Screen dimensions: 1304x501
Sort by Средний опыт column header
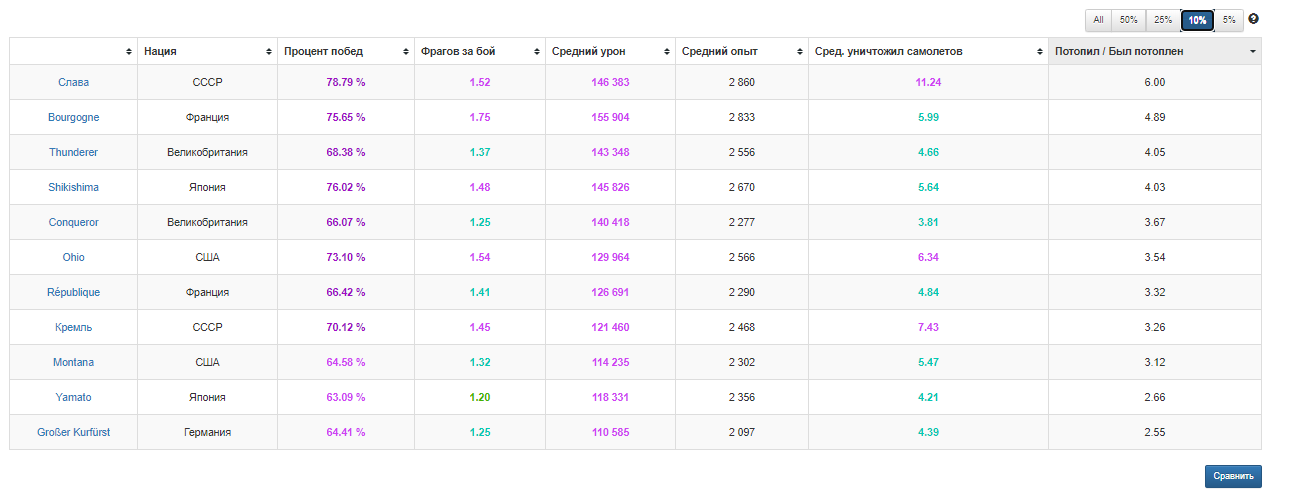coord(741,51)
